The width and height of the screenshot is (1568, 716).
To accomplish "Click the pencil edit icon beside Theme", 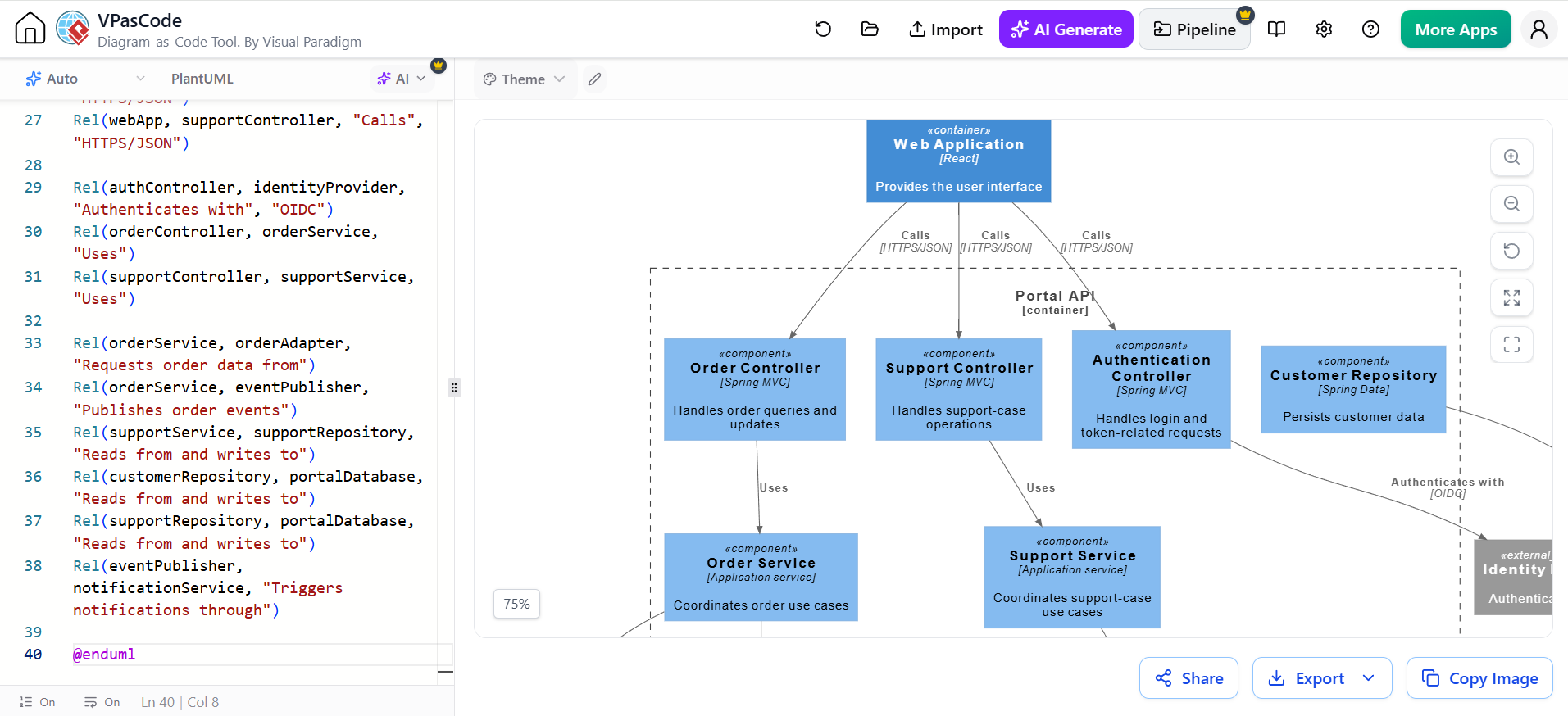I will [x=595, y=79].
